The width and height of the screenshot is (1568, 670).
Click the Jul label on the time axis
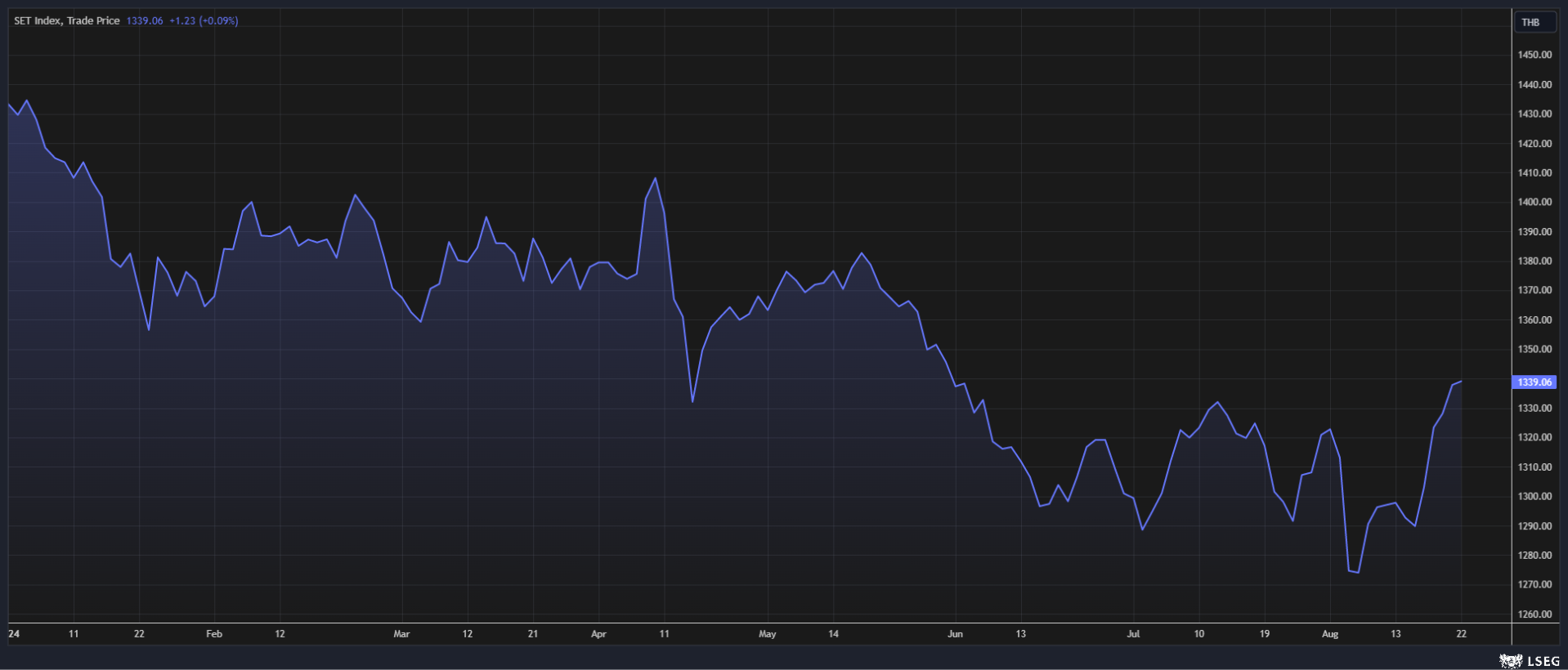[1133, 634]
